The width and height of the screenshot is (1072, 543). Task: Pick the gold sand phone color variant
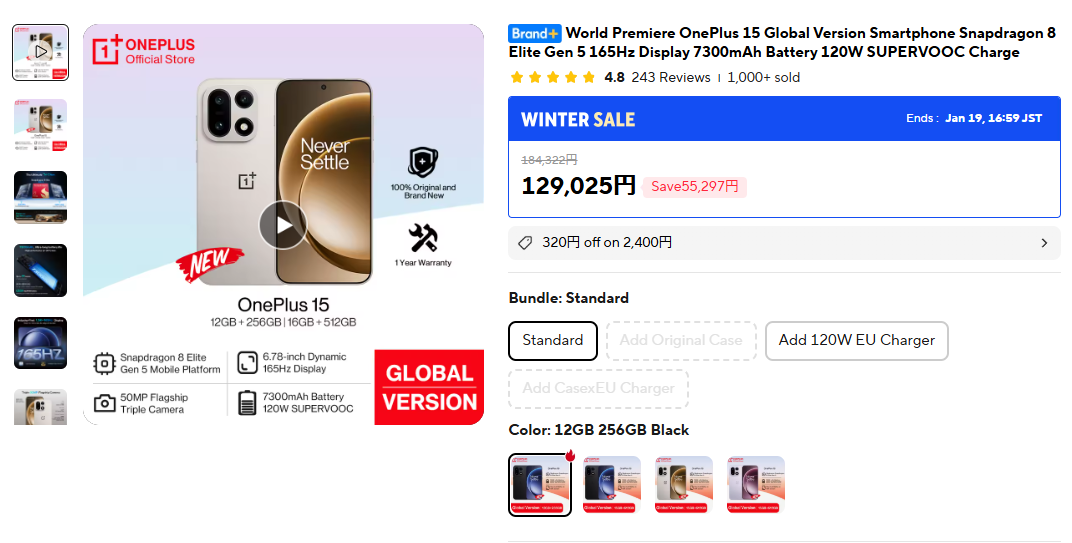(684, 485)
